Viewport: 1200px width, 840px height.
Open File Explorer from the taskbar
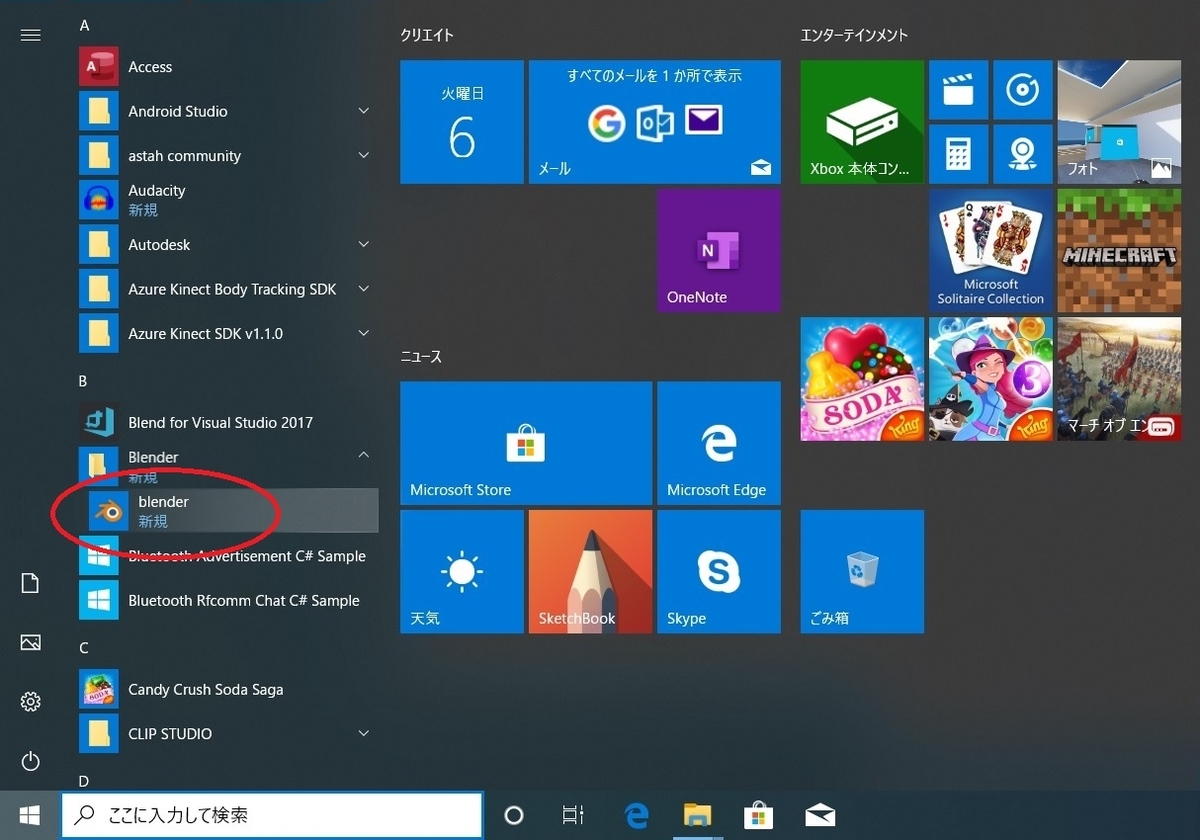tap(697, 815)
